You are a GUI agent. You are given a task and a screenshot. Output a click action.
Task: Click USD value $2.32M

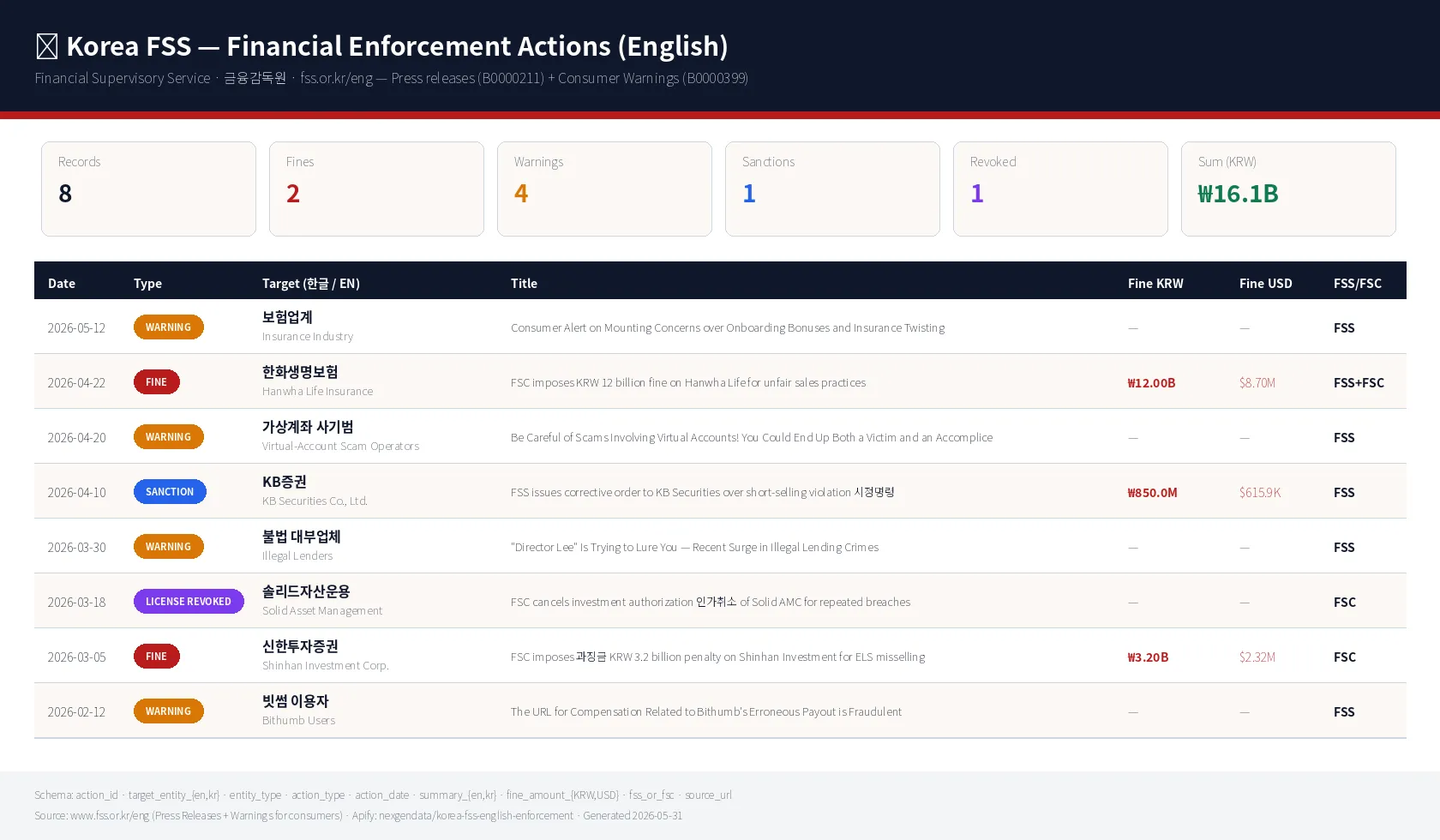point(1257,657)
